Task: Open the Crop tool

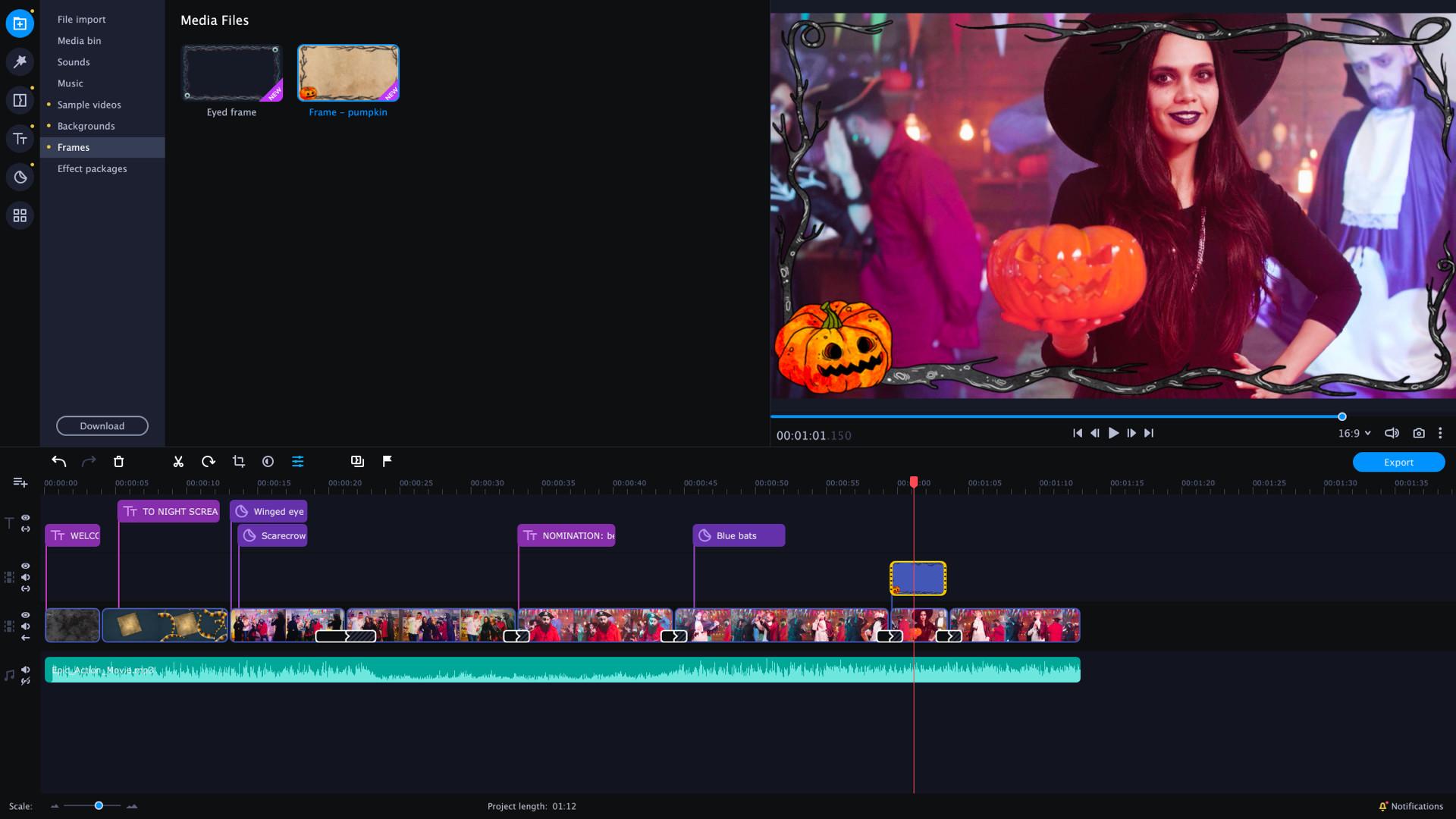Action: click(239, 462)
